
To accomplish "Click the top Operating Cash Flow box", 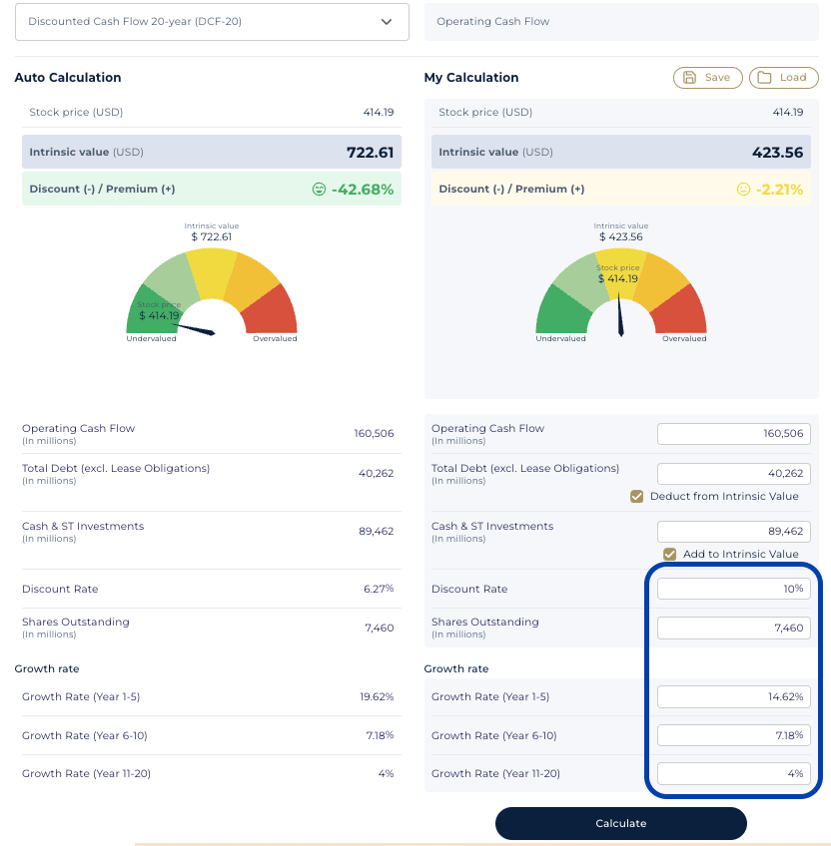I will coord(621,22).
